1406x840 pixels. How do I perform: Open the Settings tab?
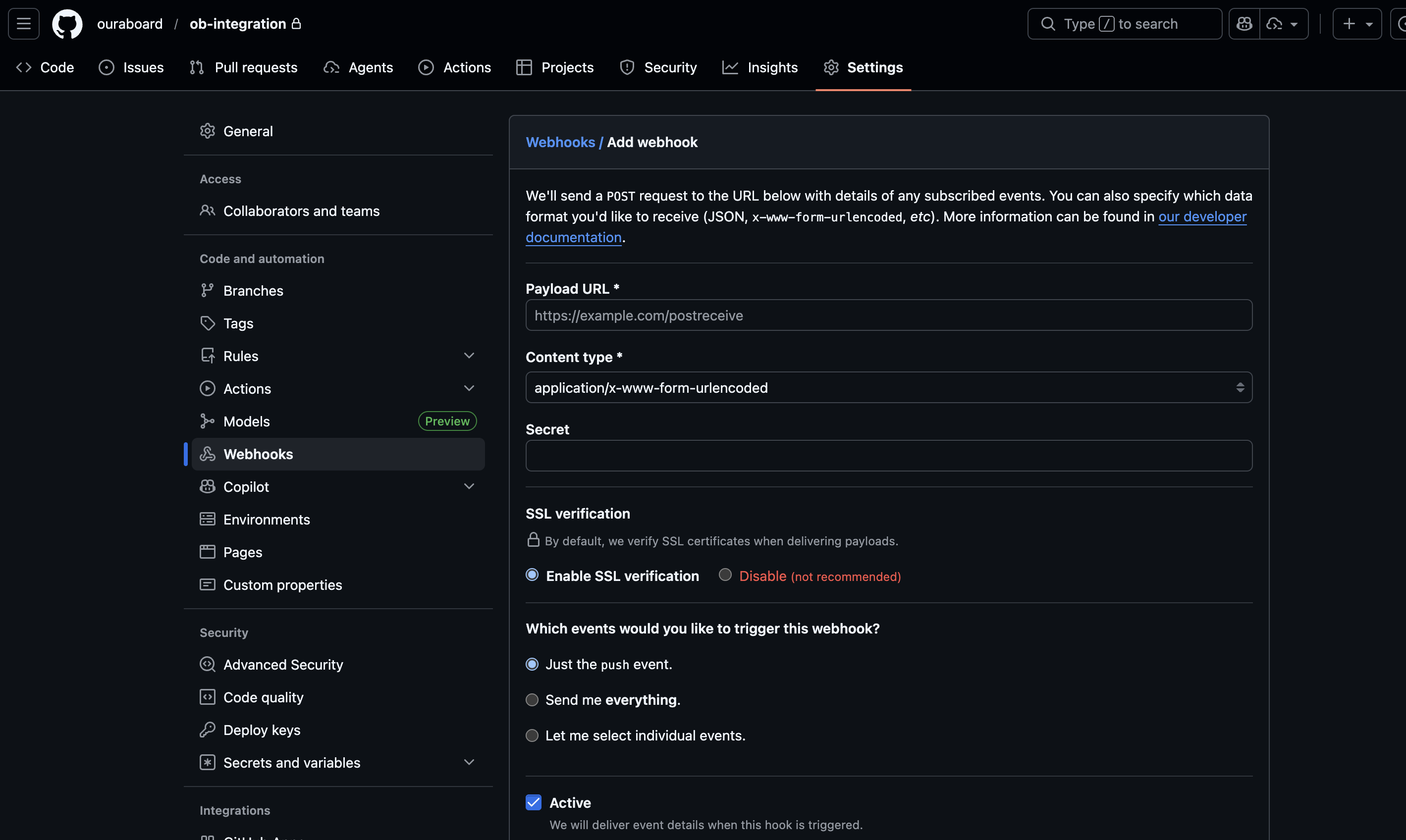[x=863, y=67]
